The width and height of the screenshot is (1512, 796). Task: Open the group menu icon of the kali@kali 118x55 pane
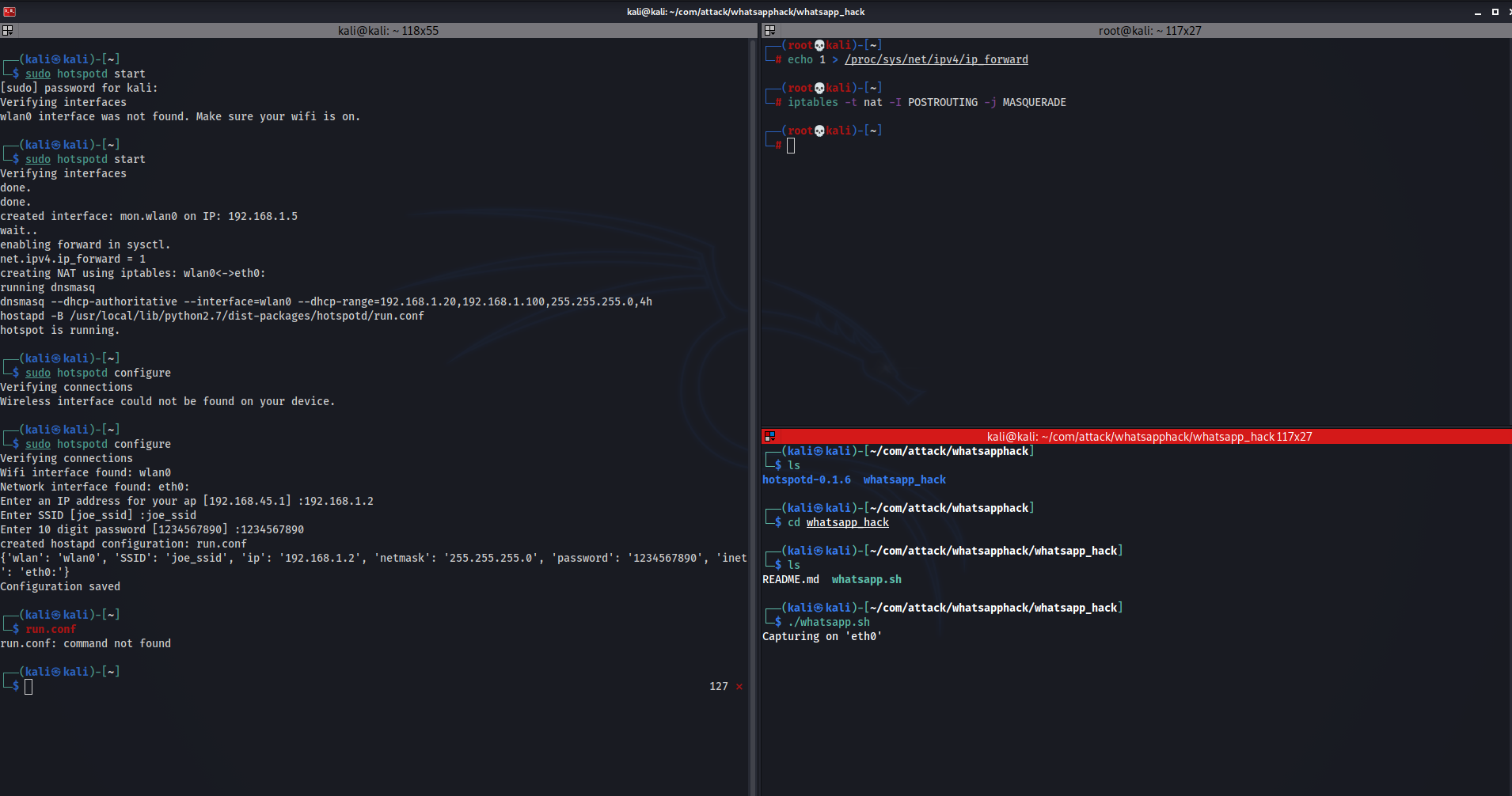coord(7,30)
